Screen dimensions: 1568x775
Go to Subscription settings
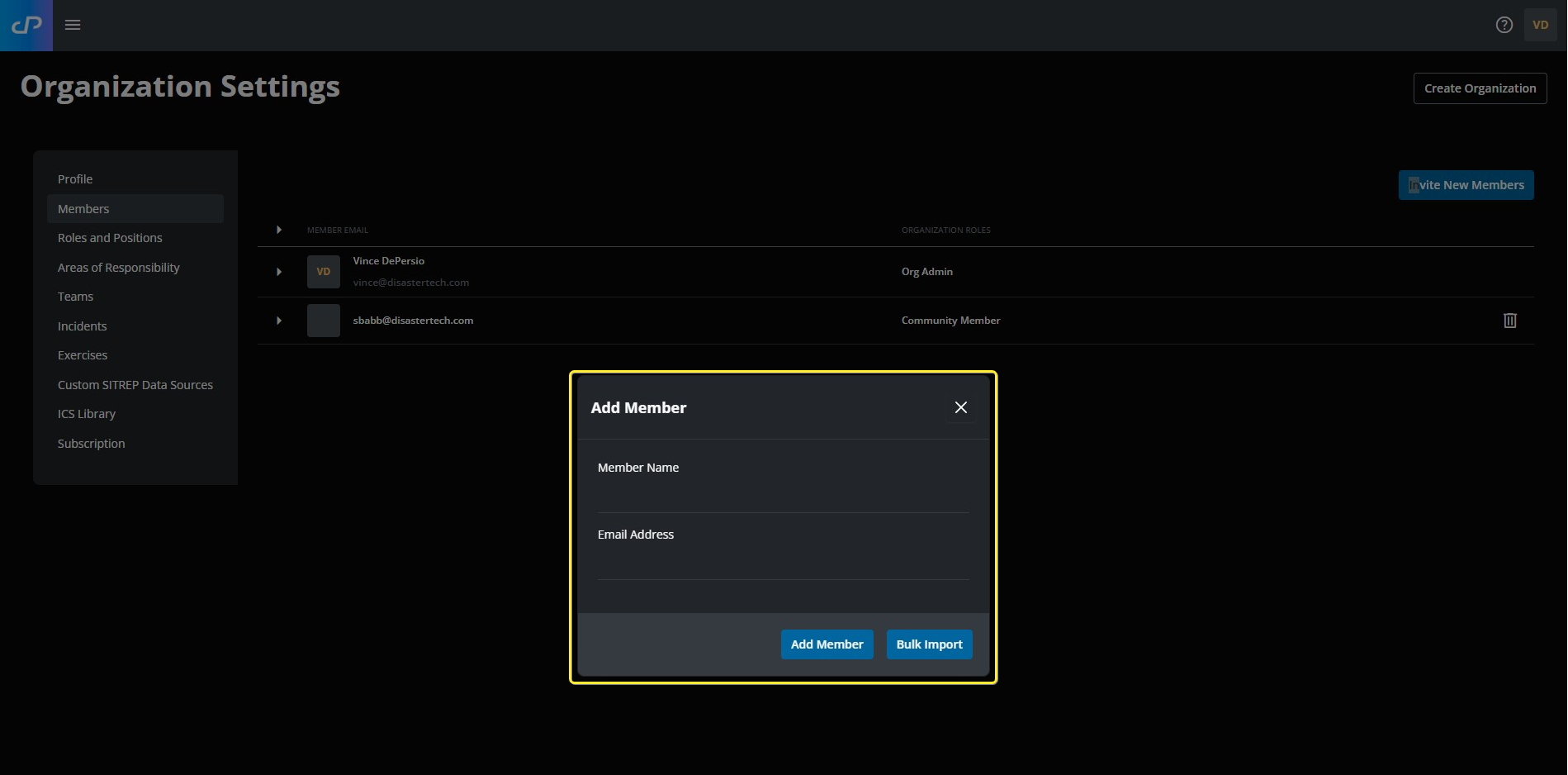(135, 444)
